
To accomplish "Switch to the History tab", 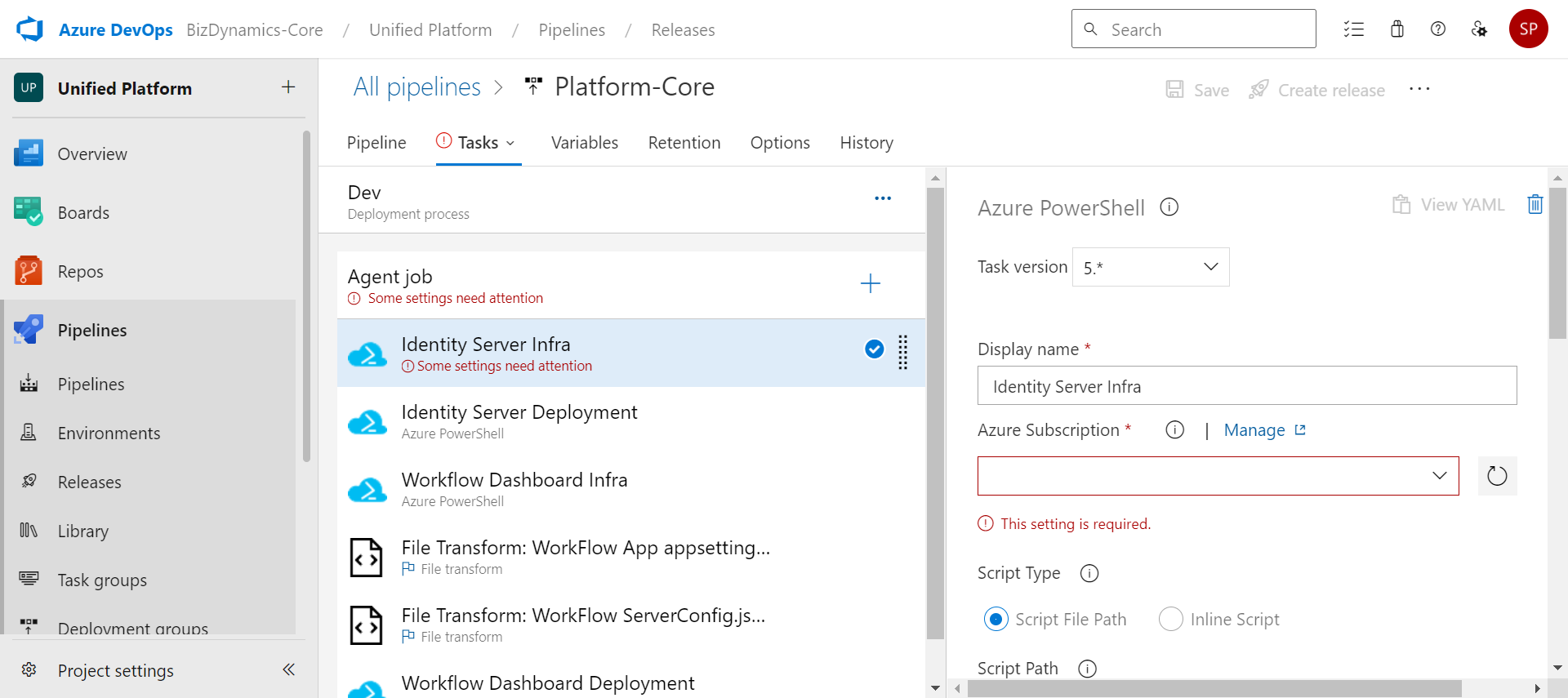I will click(x=866, y=143).
